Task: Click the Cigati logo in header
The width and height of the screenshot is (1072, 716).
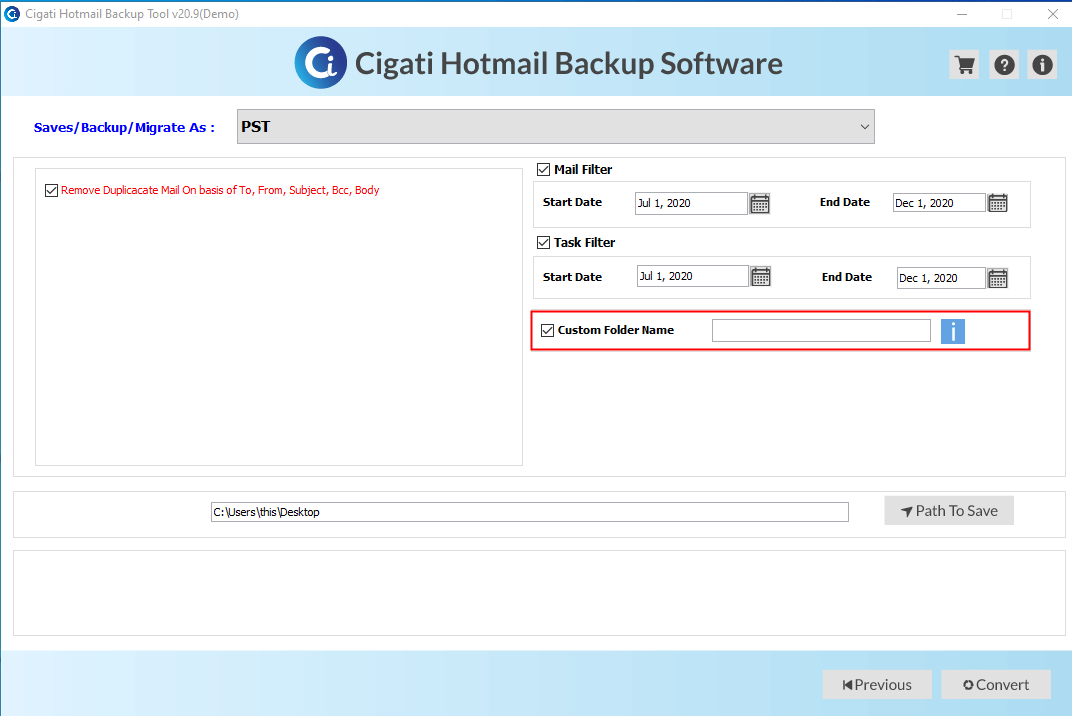Action: 321,63
